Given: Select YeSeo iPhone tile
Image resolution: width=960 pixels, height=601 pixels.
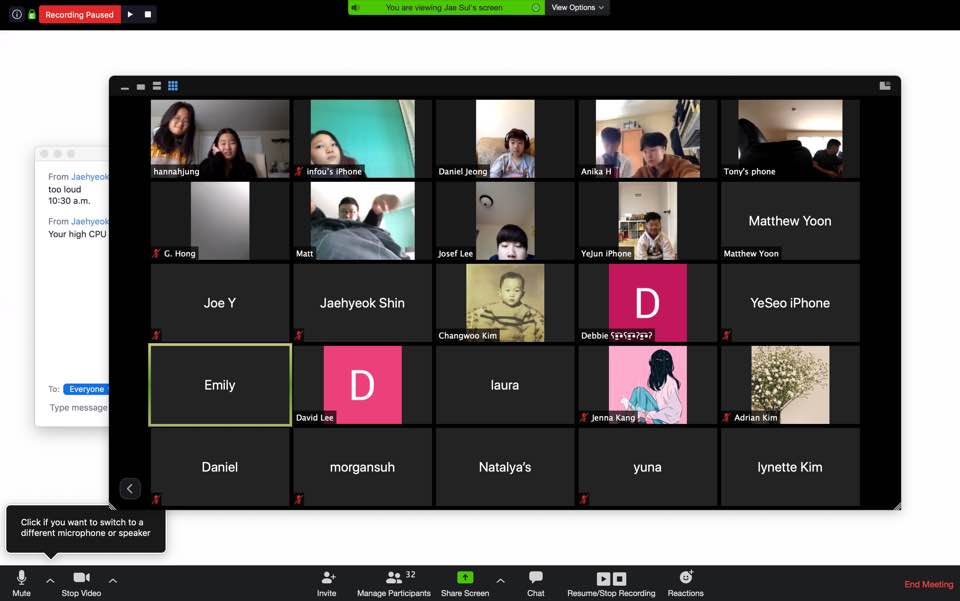Looking at the screenshot, I should [x=790, y=303].
